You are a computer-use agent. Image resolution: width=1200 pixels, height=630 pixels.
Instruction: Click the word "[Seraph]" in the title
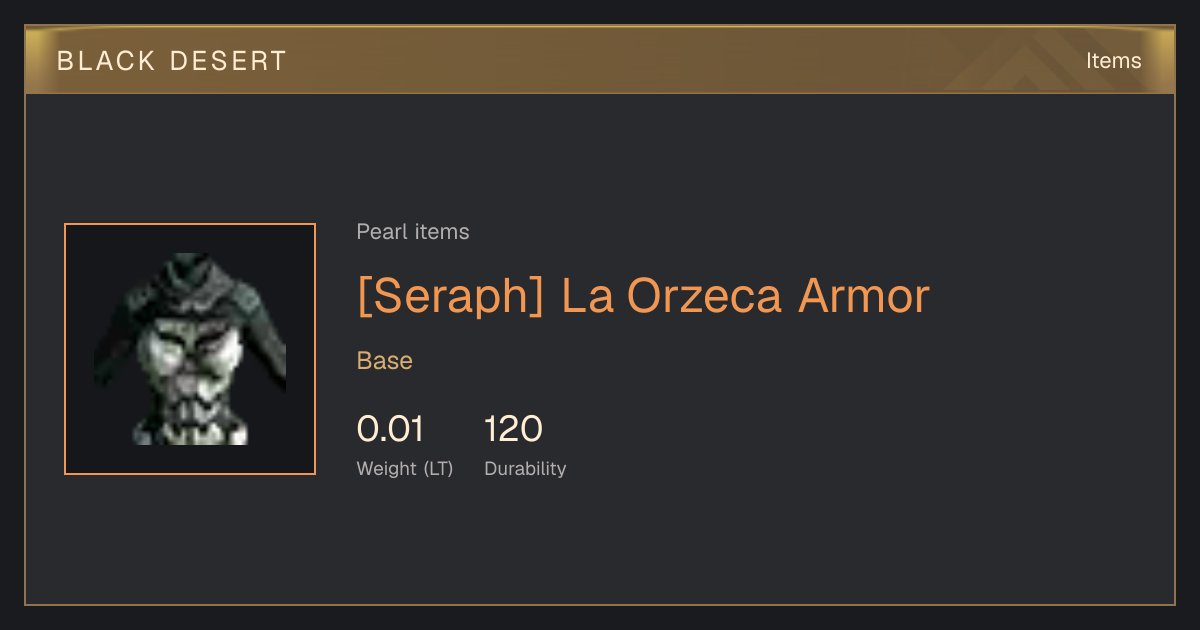450,296
